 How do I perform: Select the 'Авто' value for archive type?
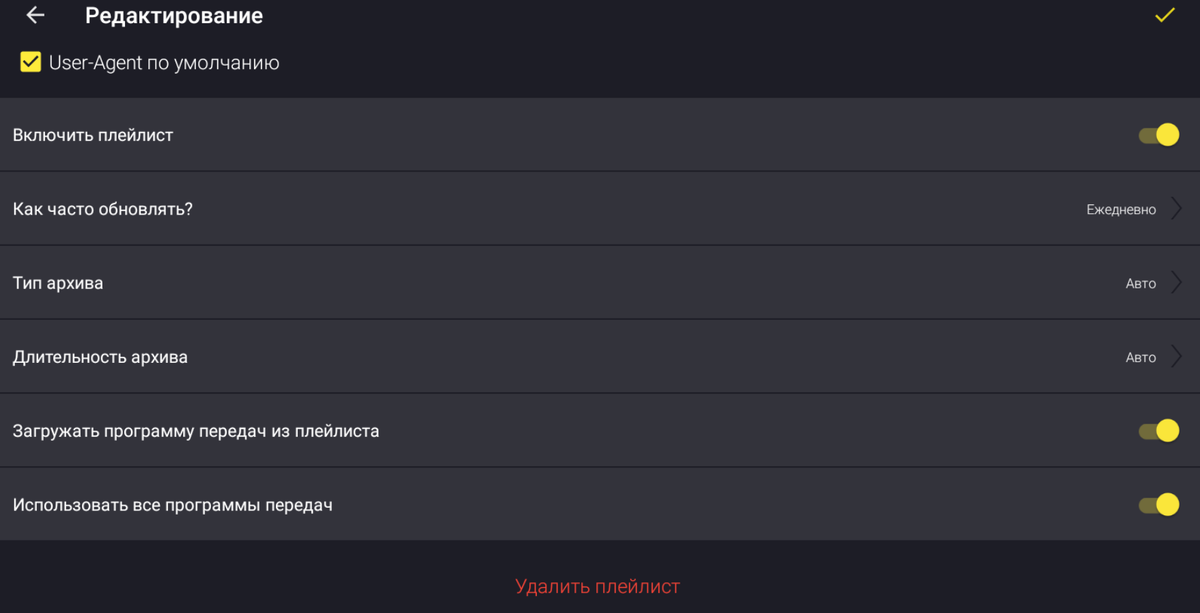tap(1140, 284)
